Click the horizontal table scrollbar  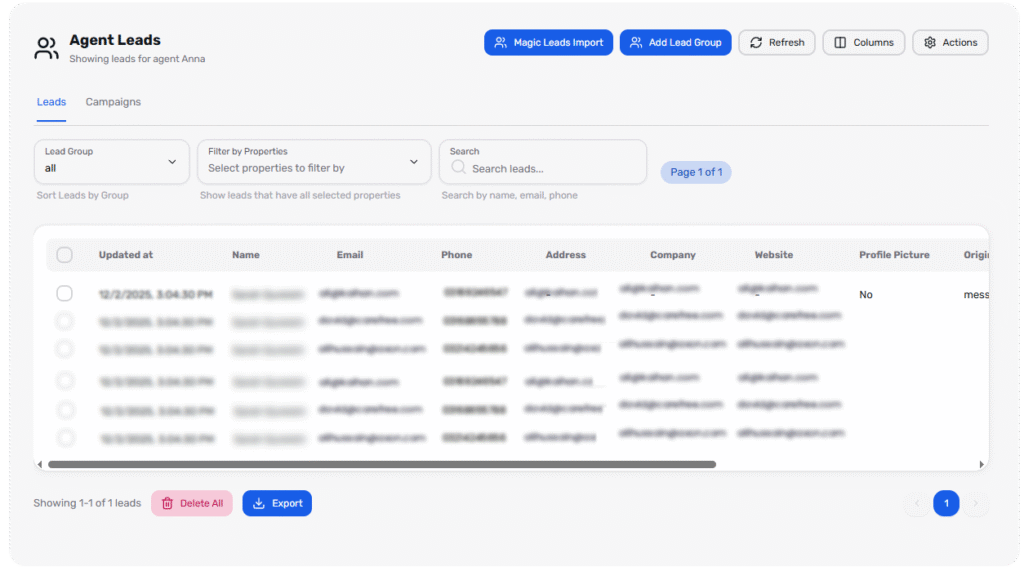point(382,465)
